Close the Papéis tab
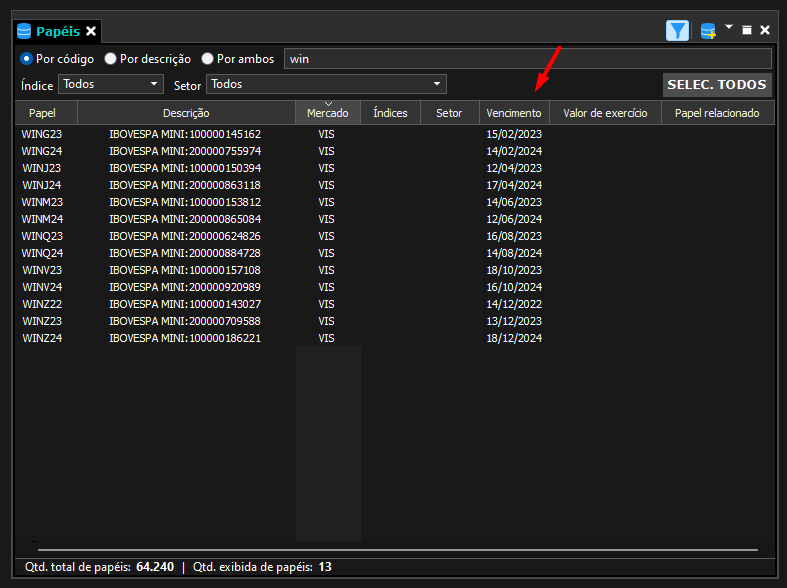 point(91,31)
